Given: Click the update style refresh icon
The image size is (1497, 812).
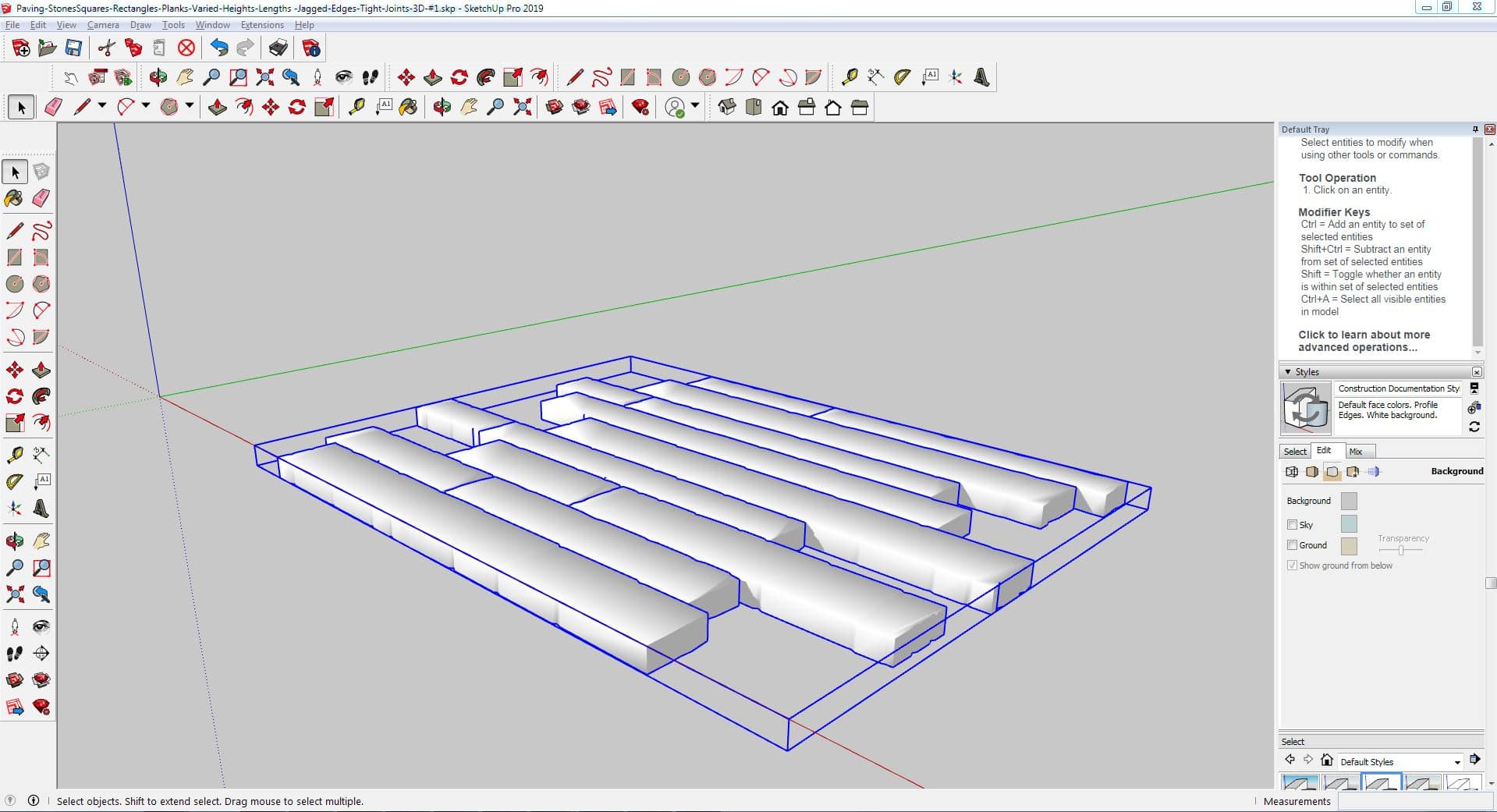Looking at the screenshot, I should [1474, 427].
